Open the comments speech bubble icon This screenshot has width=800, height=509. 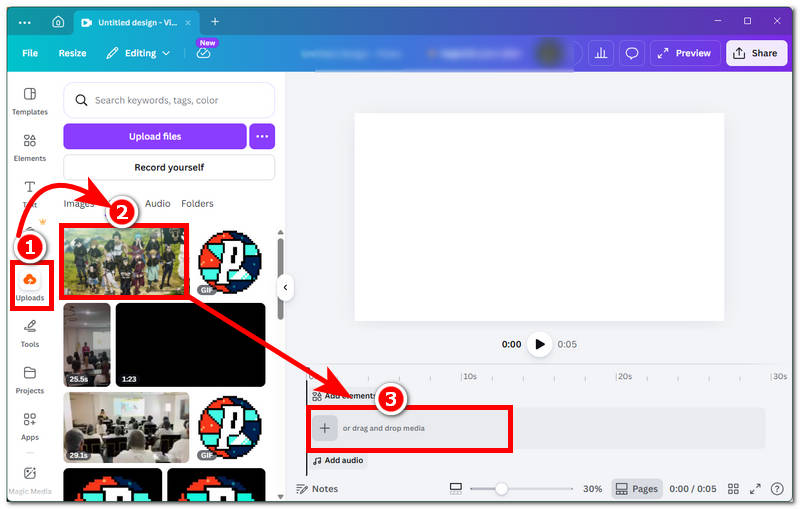pyautogui.click(x=631, y=53)
